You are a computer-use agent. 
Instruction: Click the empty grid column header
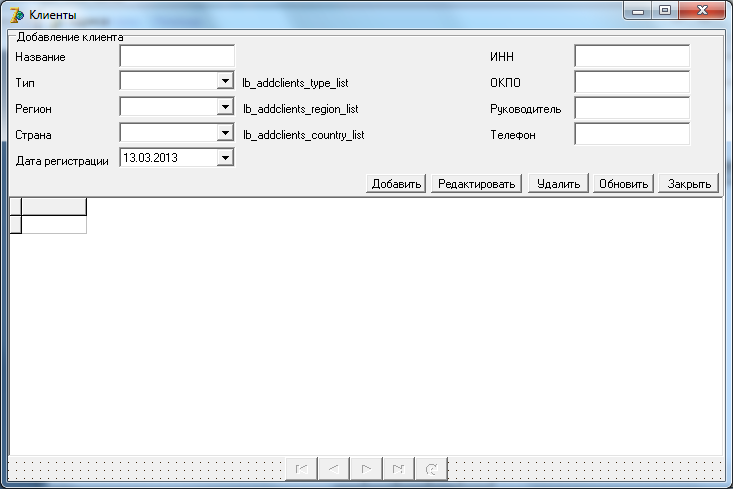coord(54,207)
